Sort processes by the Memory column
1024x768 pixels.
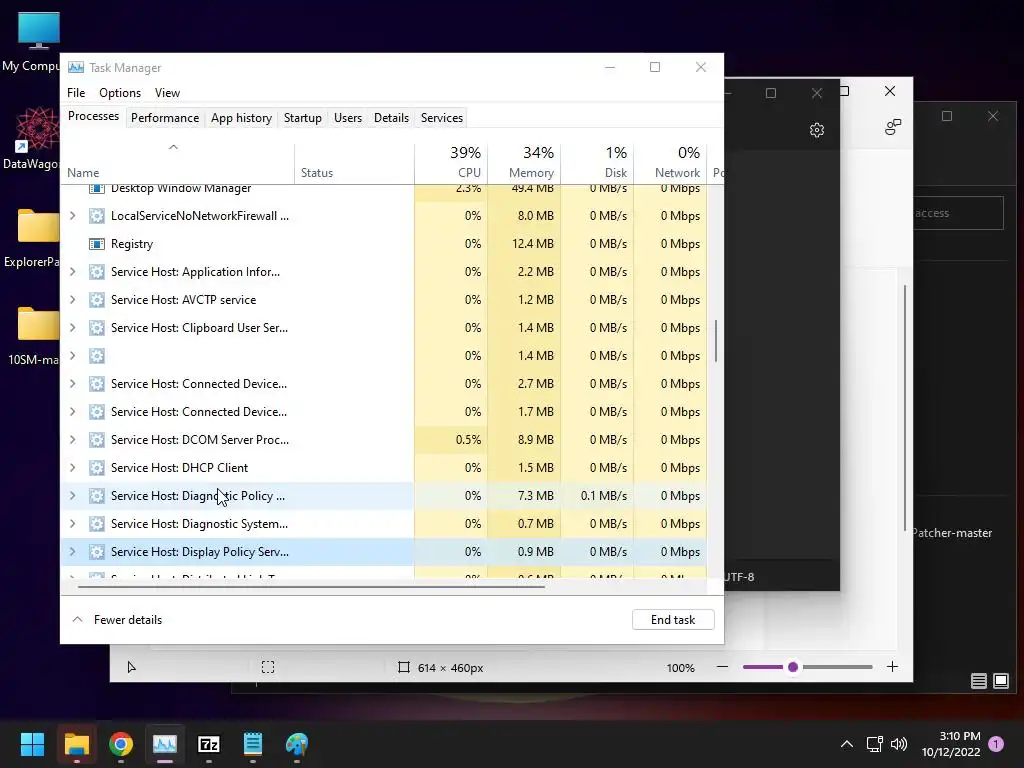[x=524, y=162]
